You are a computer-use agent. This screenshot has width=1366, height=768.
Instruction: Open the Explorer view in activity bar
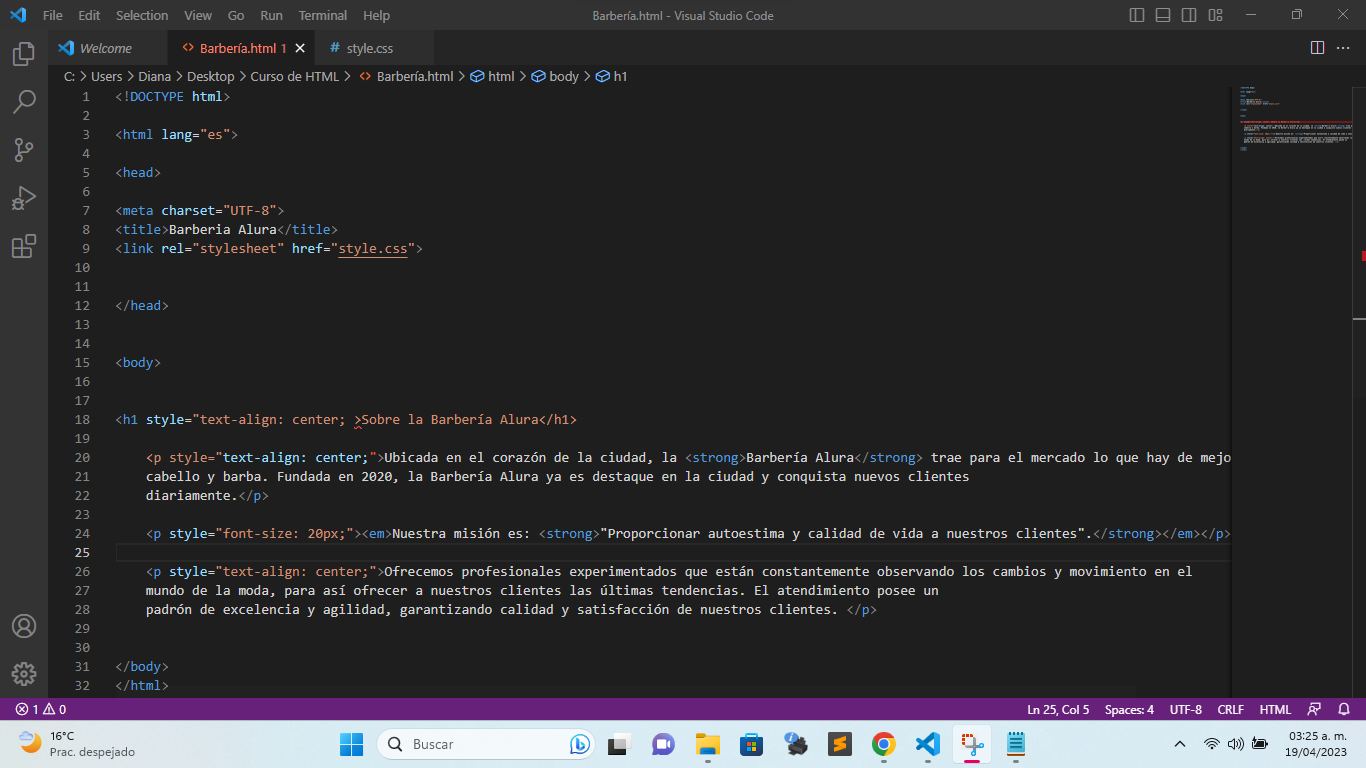tap(24, 54)
